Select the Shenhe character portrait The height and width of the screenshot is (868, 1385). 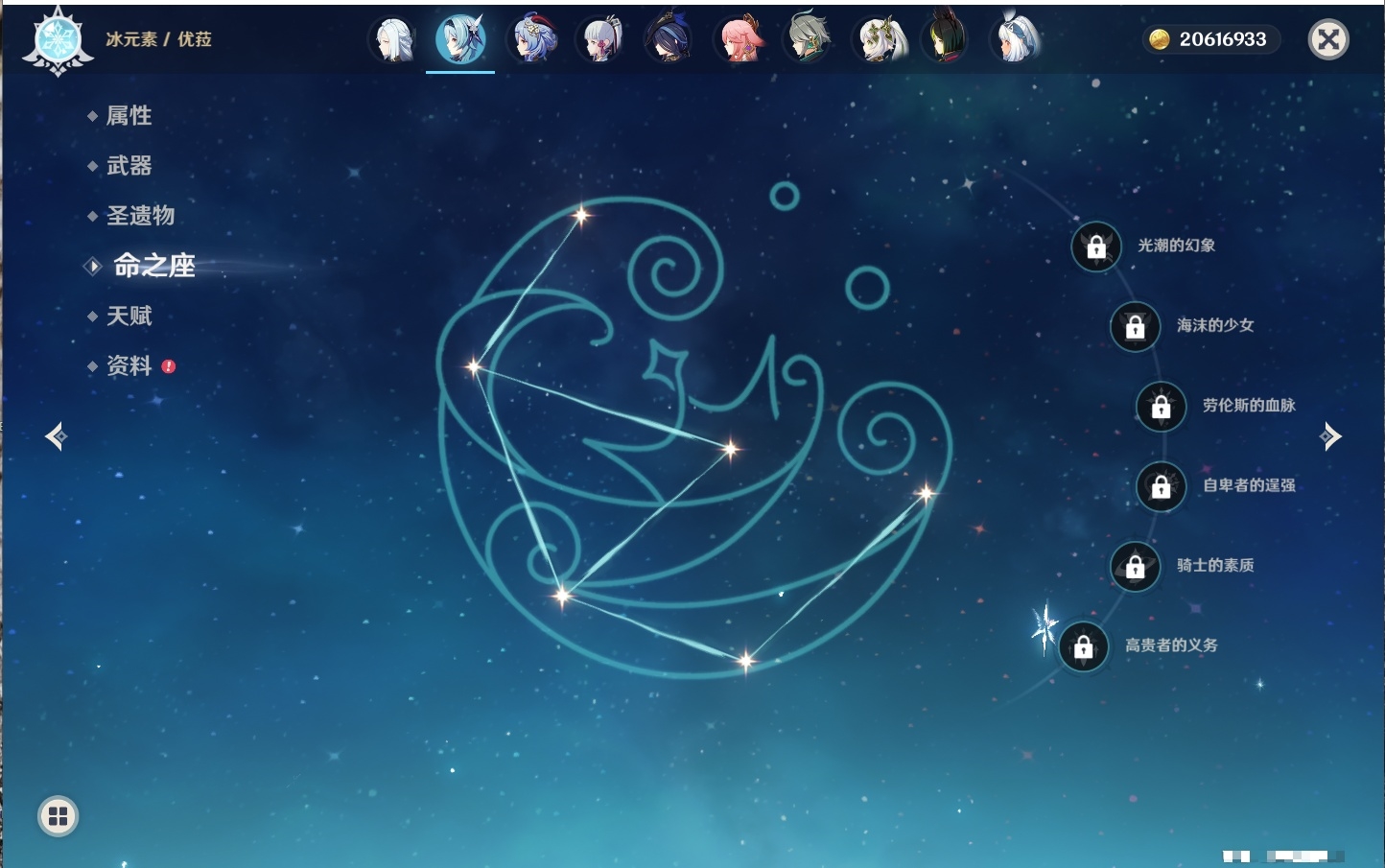393,40
